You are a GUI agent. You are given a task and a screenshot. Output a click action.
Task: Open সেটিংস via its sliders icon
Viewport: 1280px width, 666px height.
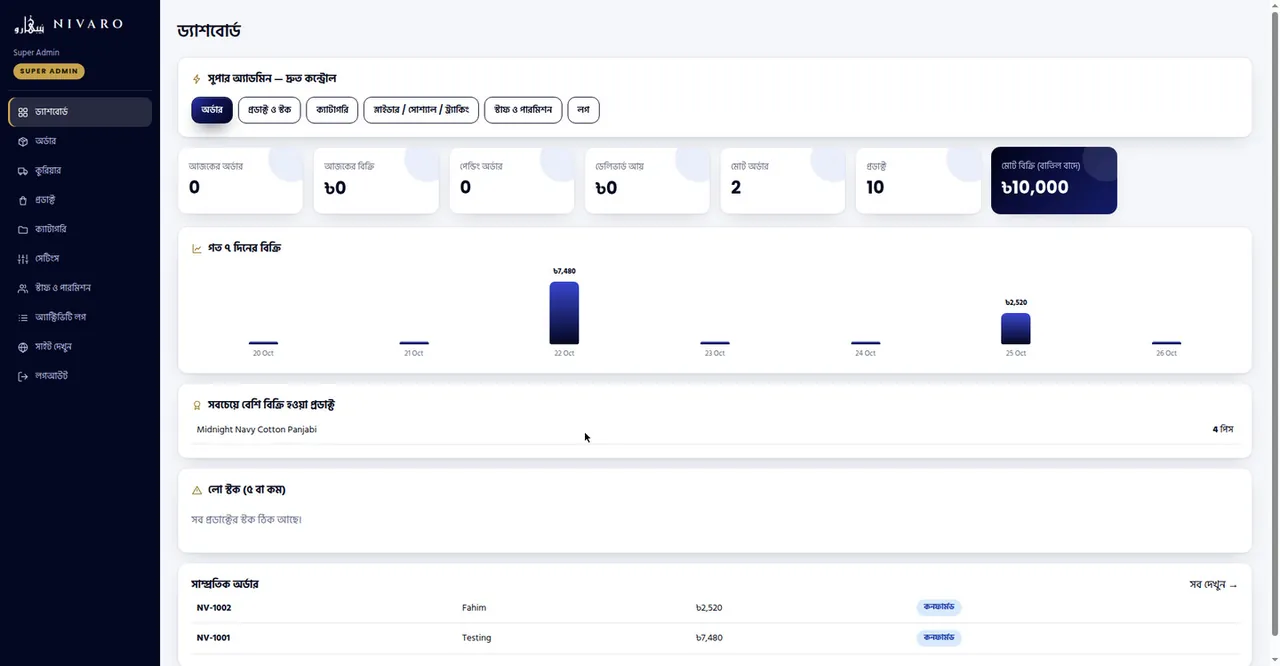(23, 259)
